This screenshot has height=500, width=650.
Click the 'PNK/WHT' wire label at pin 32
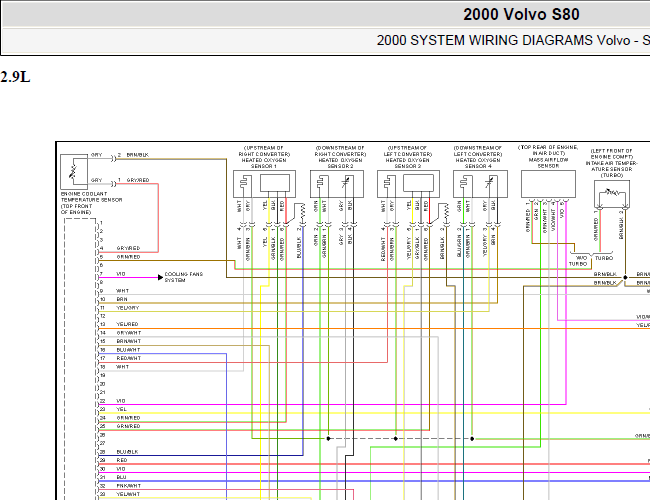129,485
